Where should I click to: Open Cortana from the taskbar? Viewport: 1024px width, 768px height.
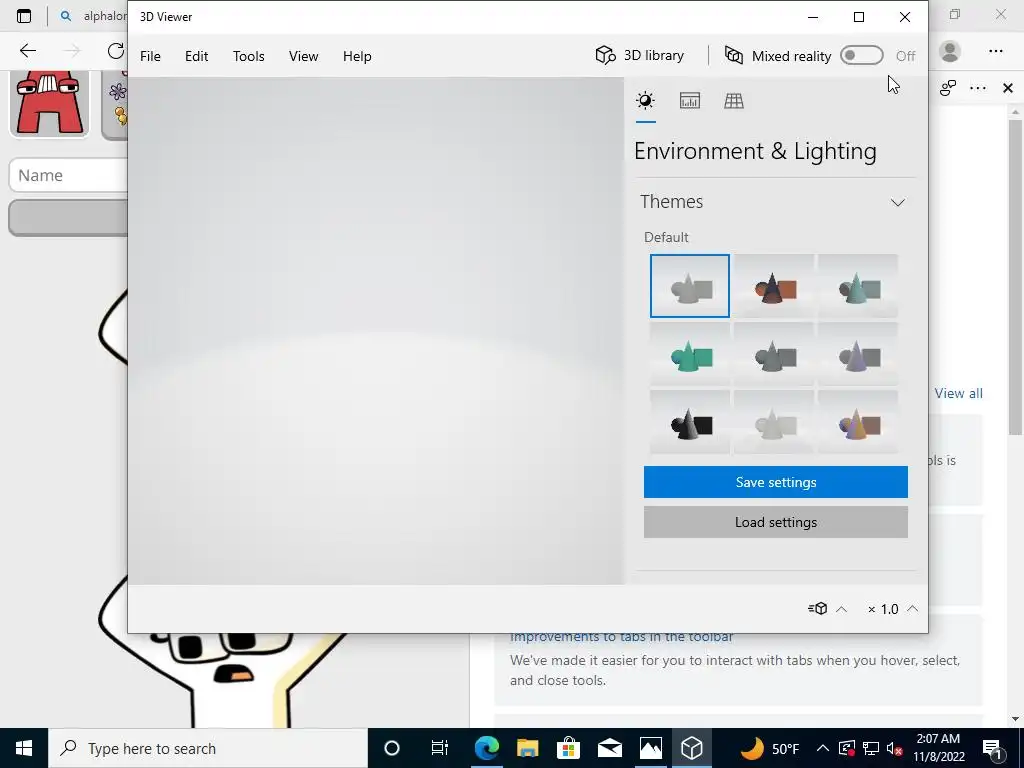[392, 748]
